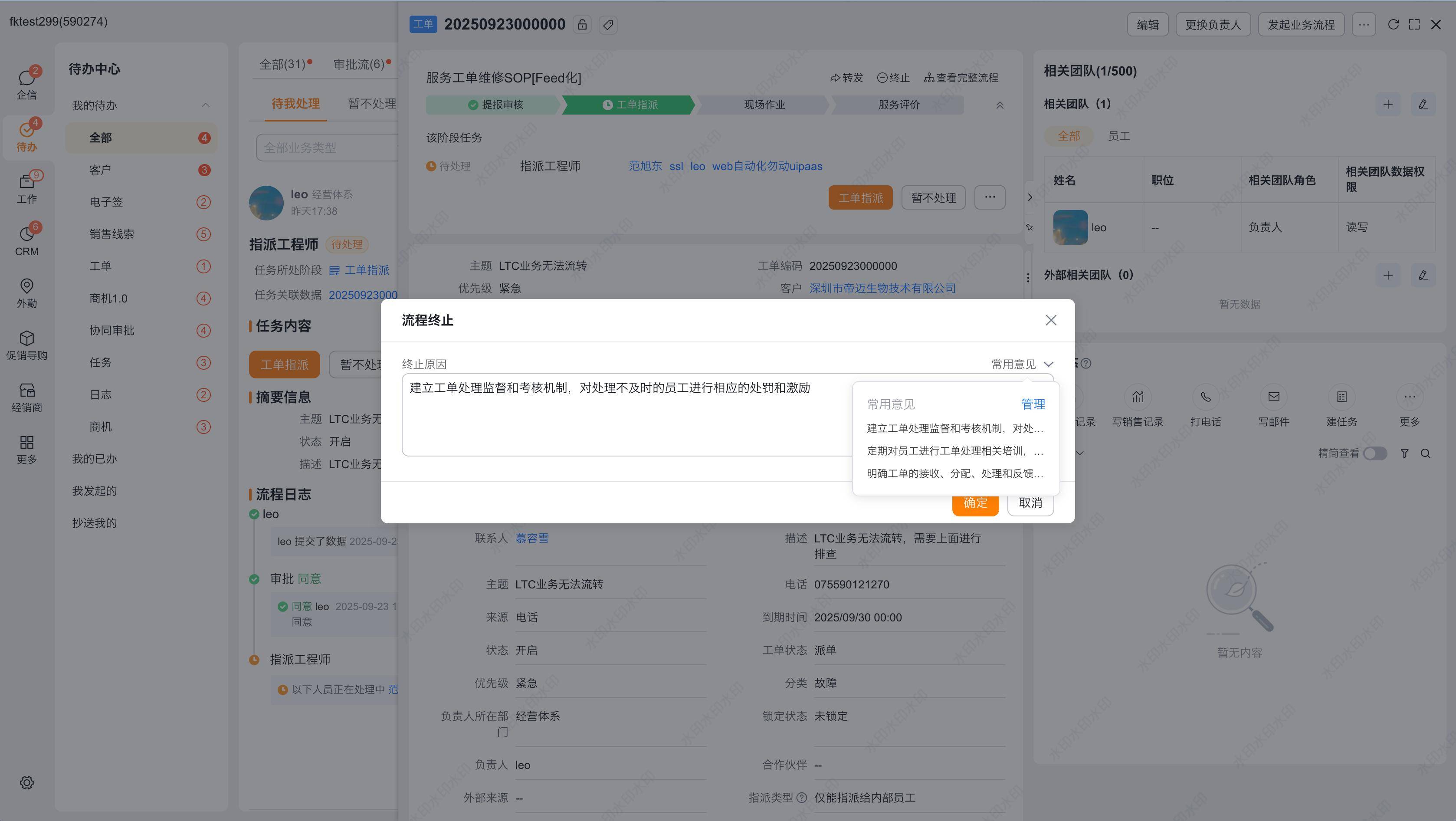The image size is (1456, 821).
Task: Click the 终止原因 text area
Action: pos(622,418)
